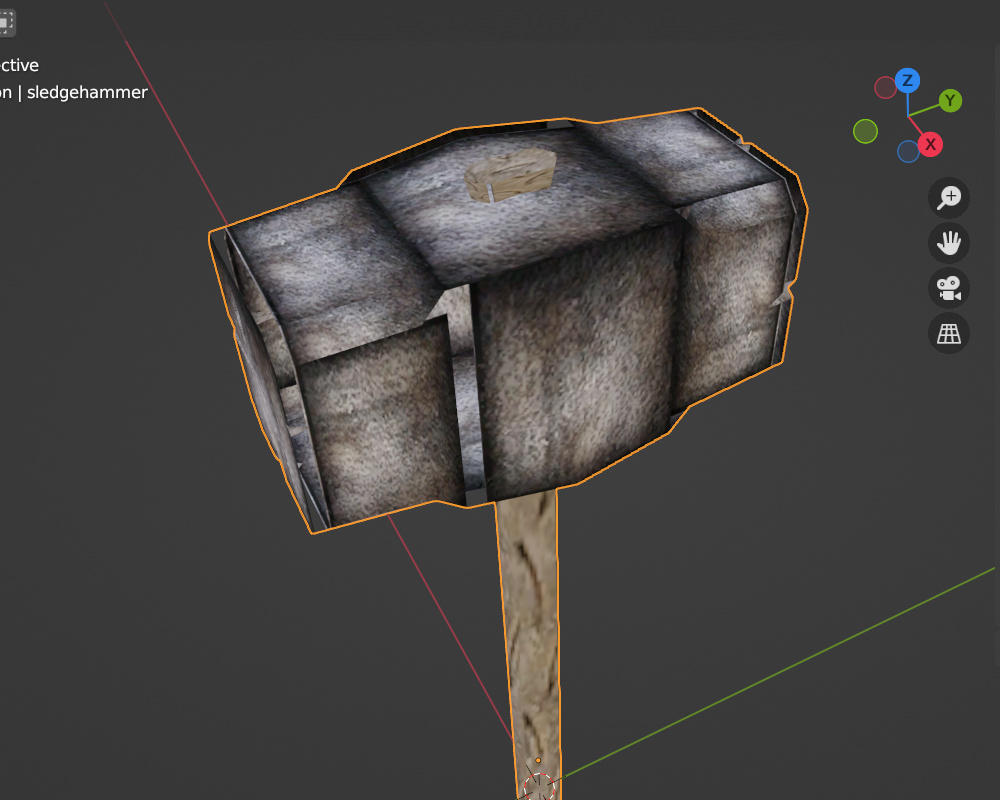
Task: Click the "sledgehammer" overlay text
Action: point(87,92)
